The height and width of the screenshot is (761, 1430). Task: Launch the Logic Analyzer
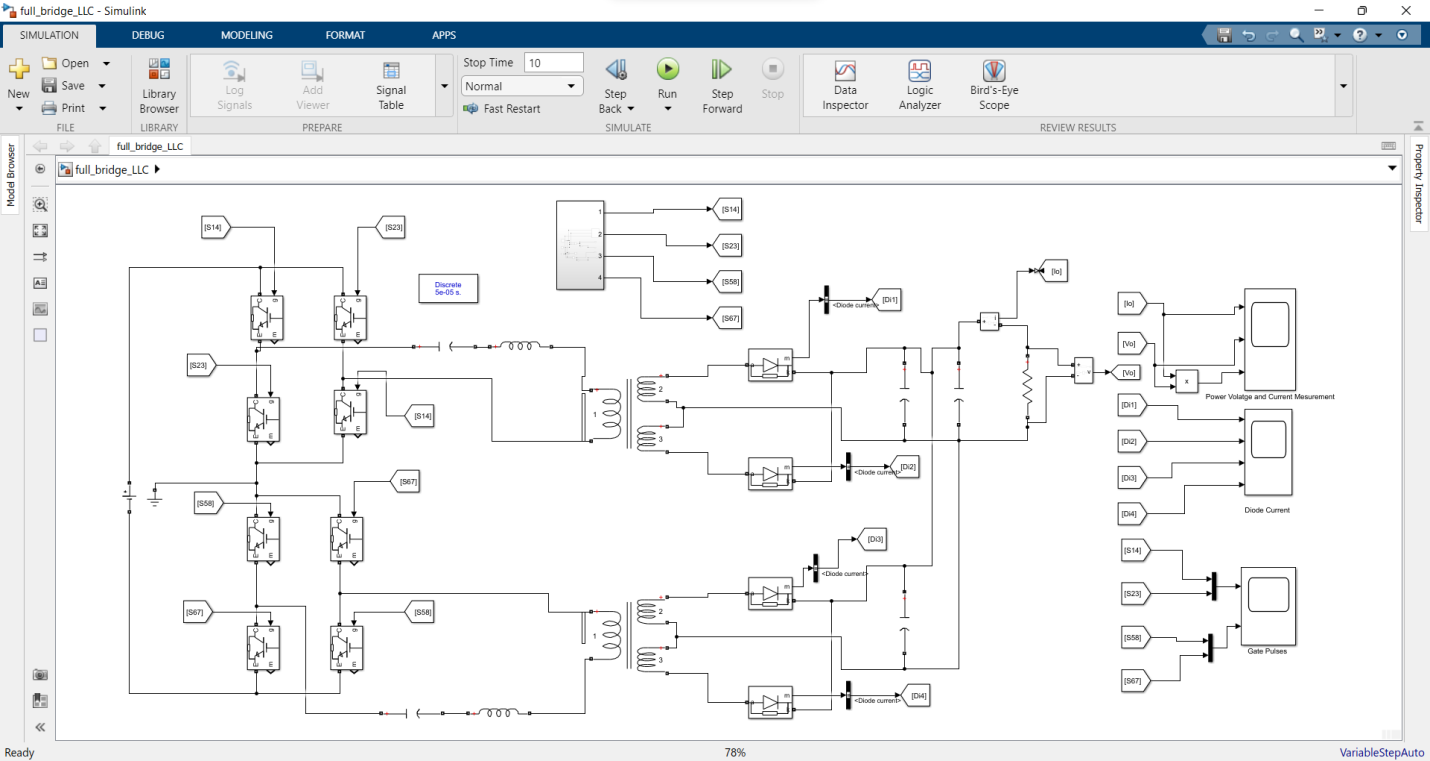click(x=919, y=85)
